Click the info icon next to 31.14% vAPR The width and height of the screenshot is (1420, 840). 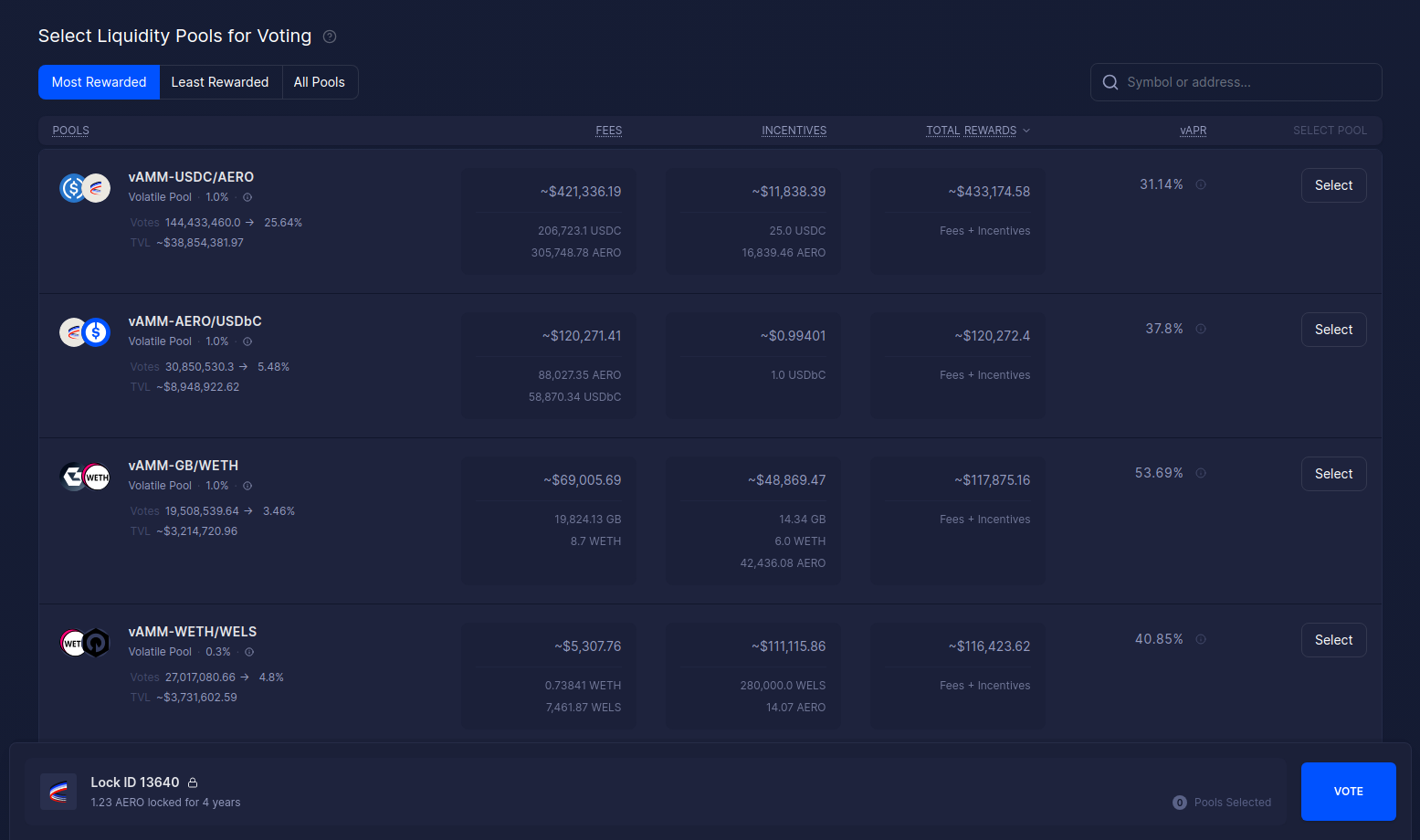tap(1201, 184)
